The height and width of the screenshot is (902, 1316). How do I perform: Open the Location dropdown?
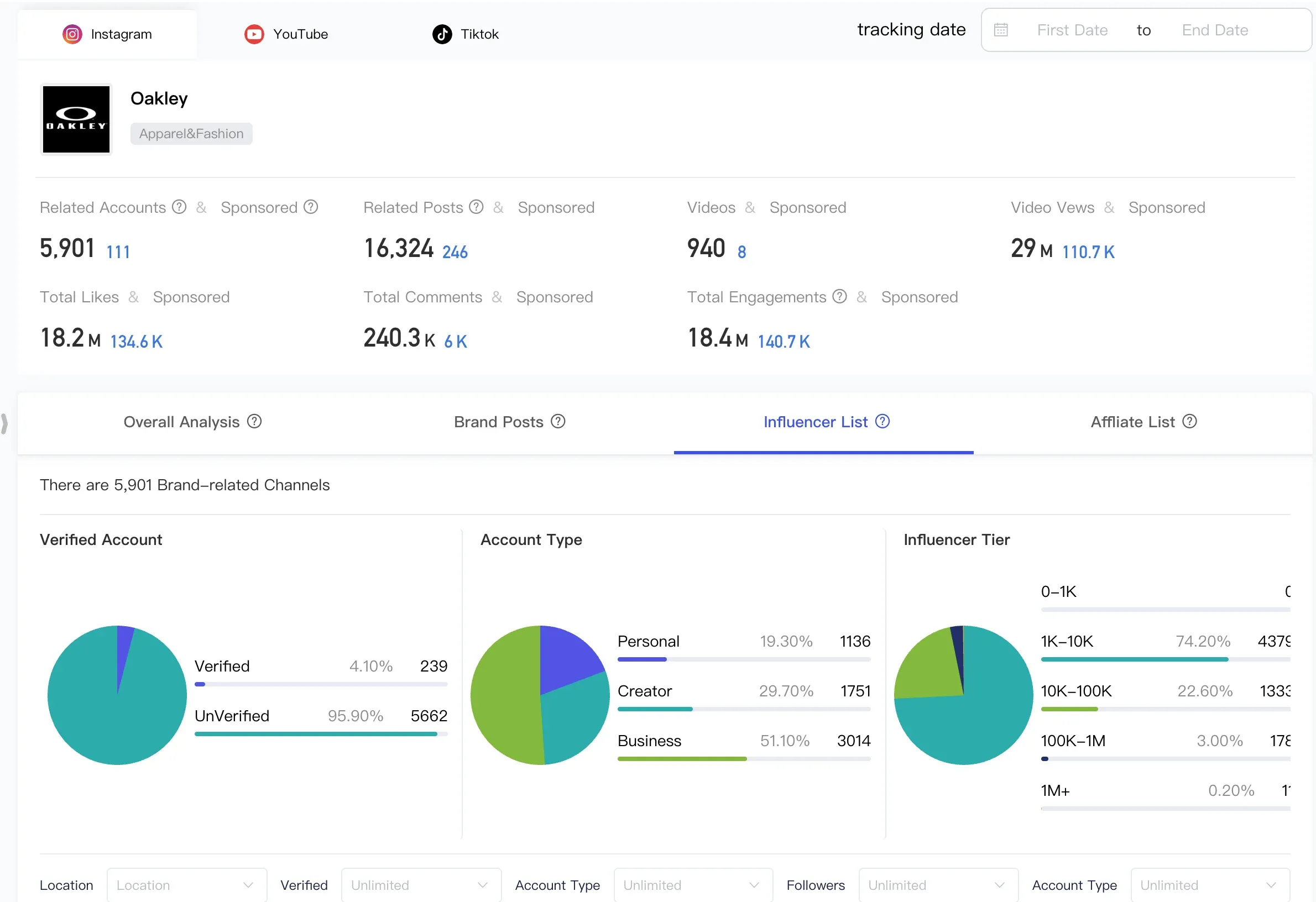pyautogui.click(x=187, y=885)
